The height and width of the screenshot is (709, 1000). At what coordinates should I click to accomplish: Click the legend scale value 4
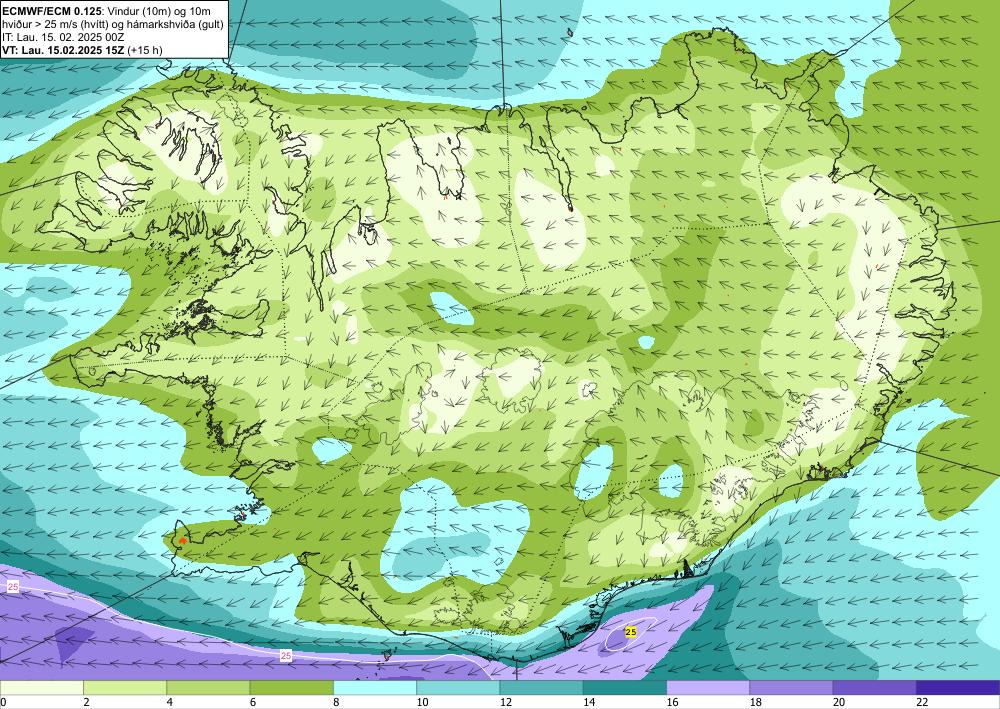pos(170,702)
